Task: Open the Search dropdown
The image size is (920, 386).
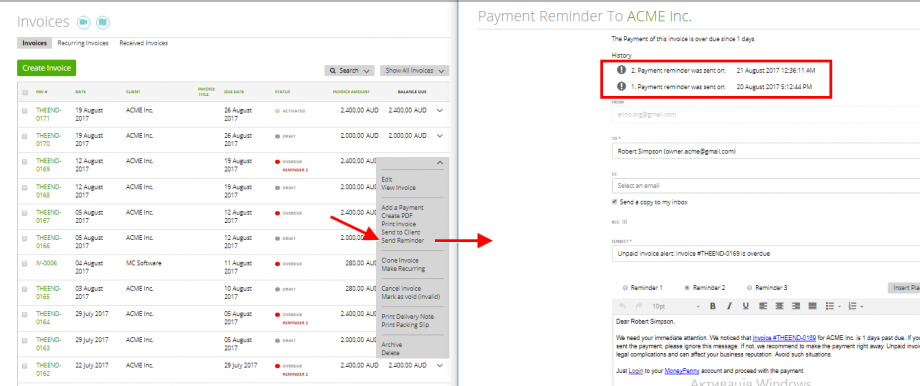Action: click(x=349, y=70)
